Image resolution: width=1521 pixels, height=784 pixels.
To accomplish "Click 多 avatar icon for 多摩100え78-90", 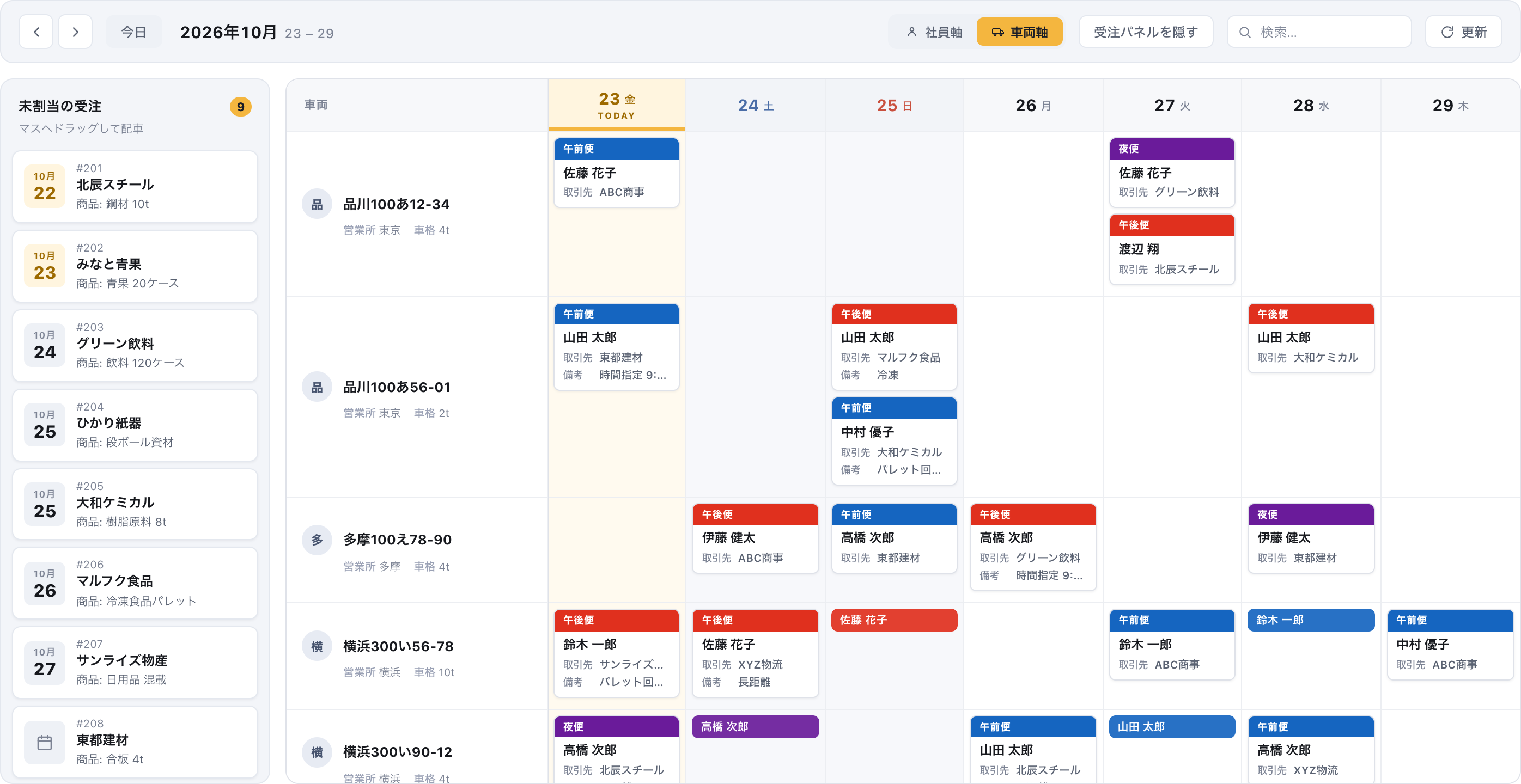I will point(317,540).
